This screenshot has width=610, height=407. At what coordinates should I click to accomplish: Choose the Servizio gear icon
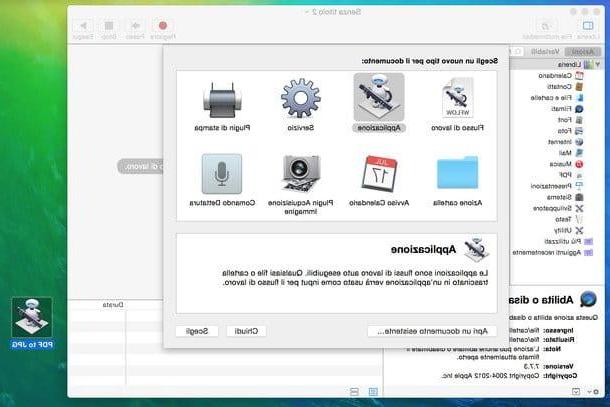[301, 98]
